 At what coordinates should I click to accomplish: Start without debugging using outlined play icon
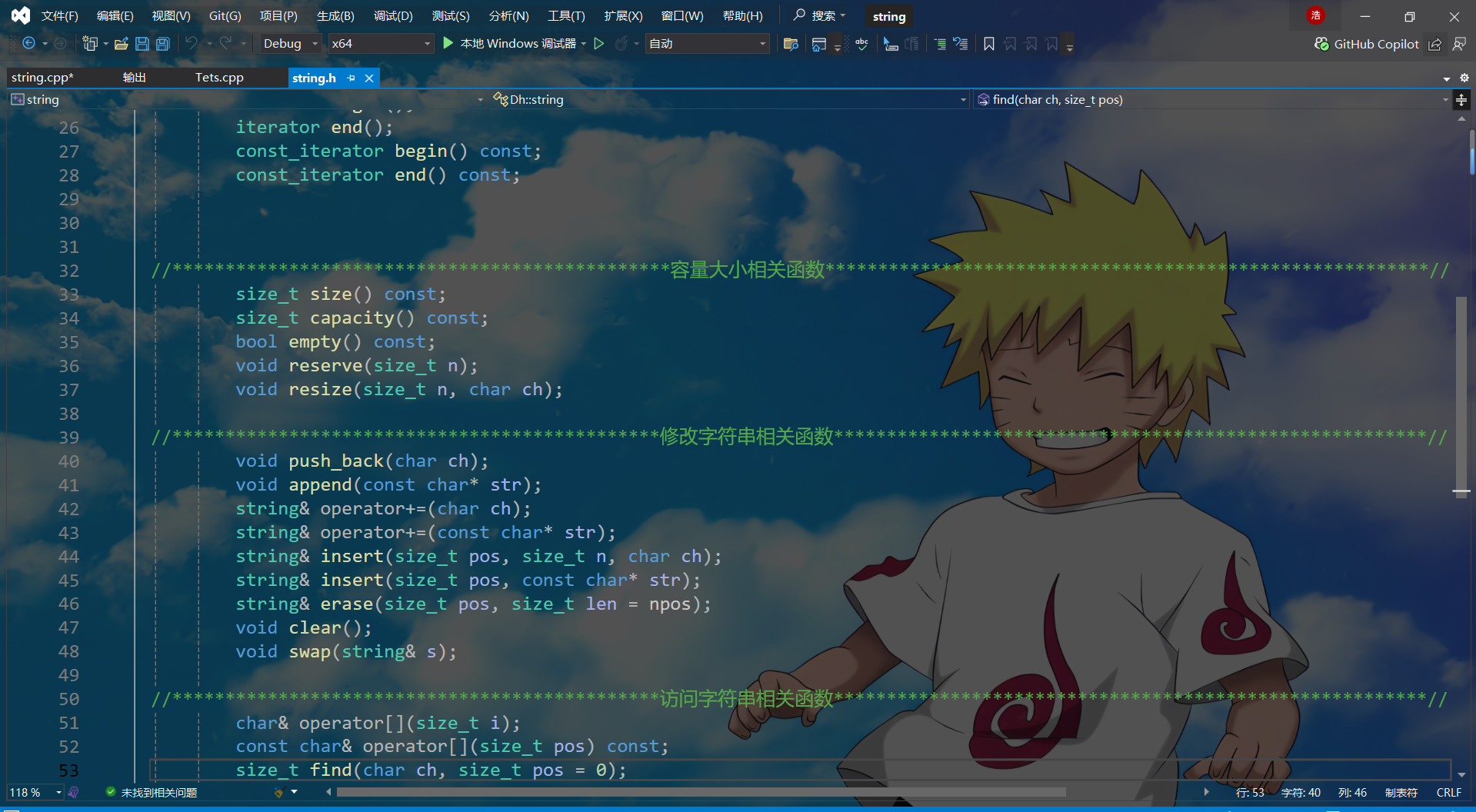(x=599, y=44)
